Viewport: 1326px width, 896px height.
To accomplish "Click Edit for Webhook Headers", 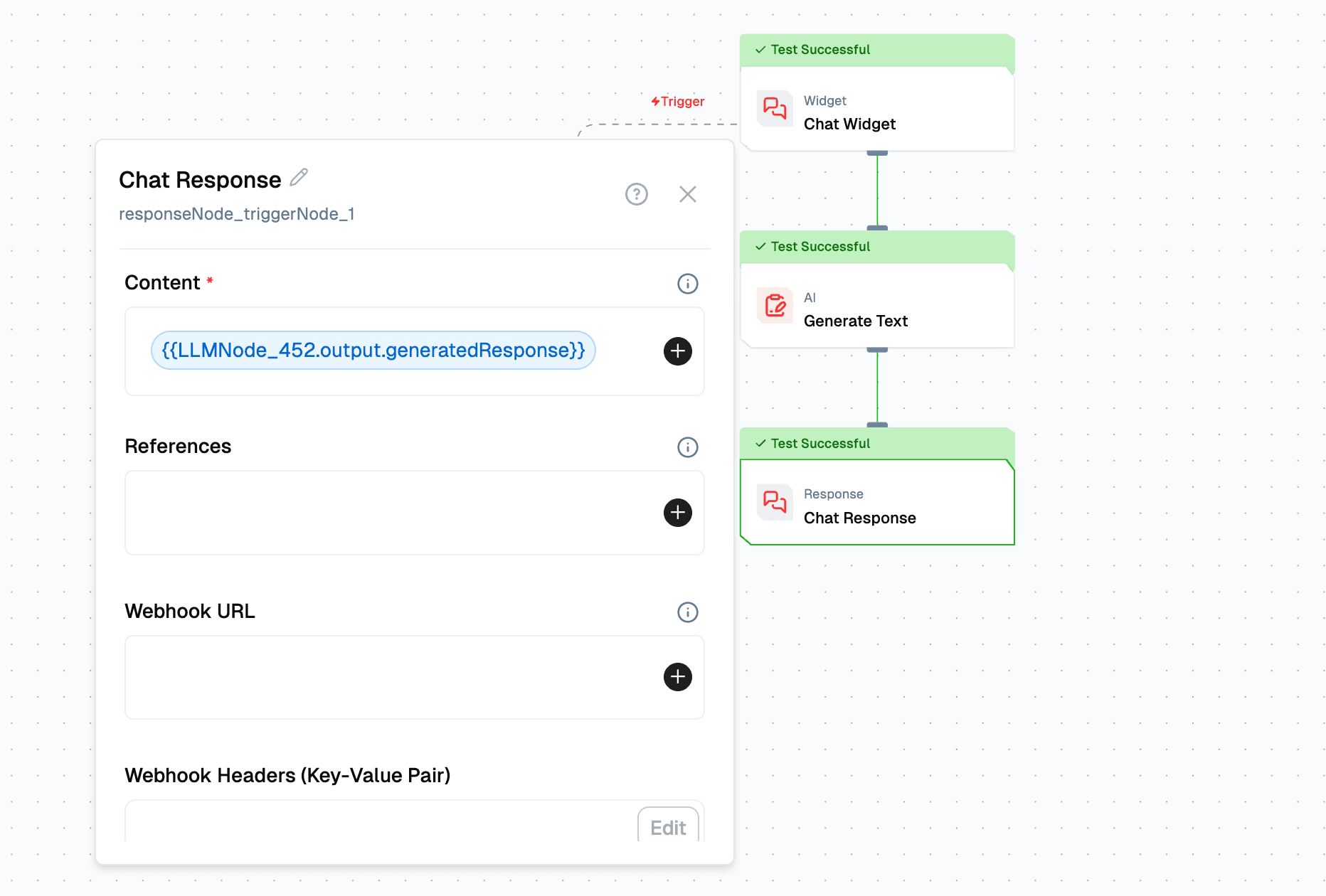I will [667, 827].
